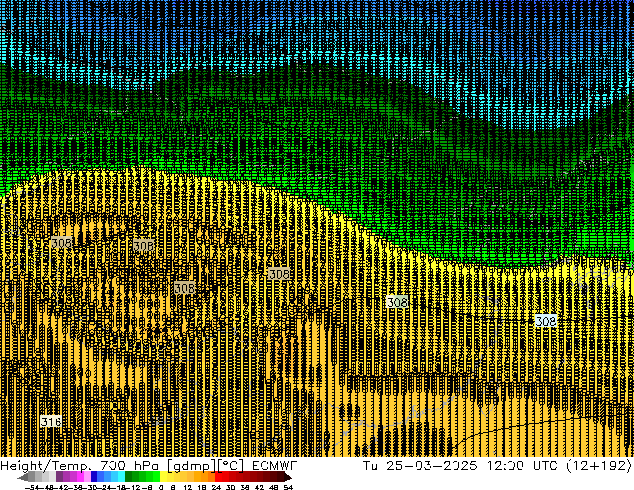Click the 308 label with pale green background
Image resolution: width=634 pixels, height=490 pixels.
click(x=397, y=302)
